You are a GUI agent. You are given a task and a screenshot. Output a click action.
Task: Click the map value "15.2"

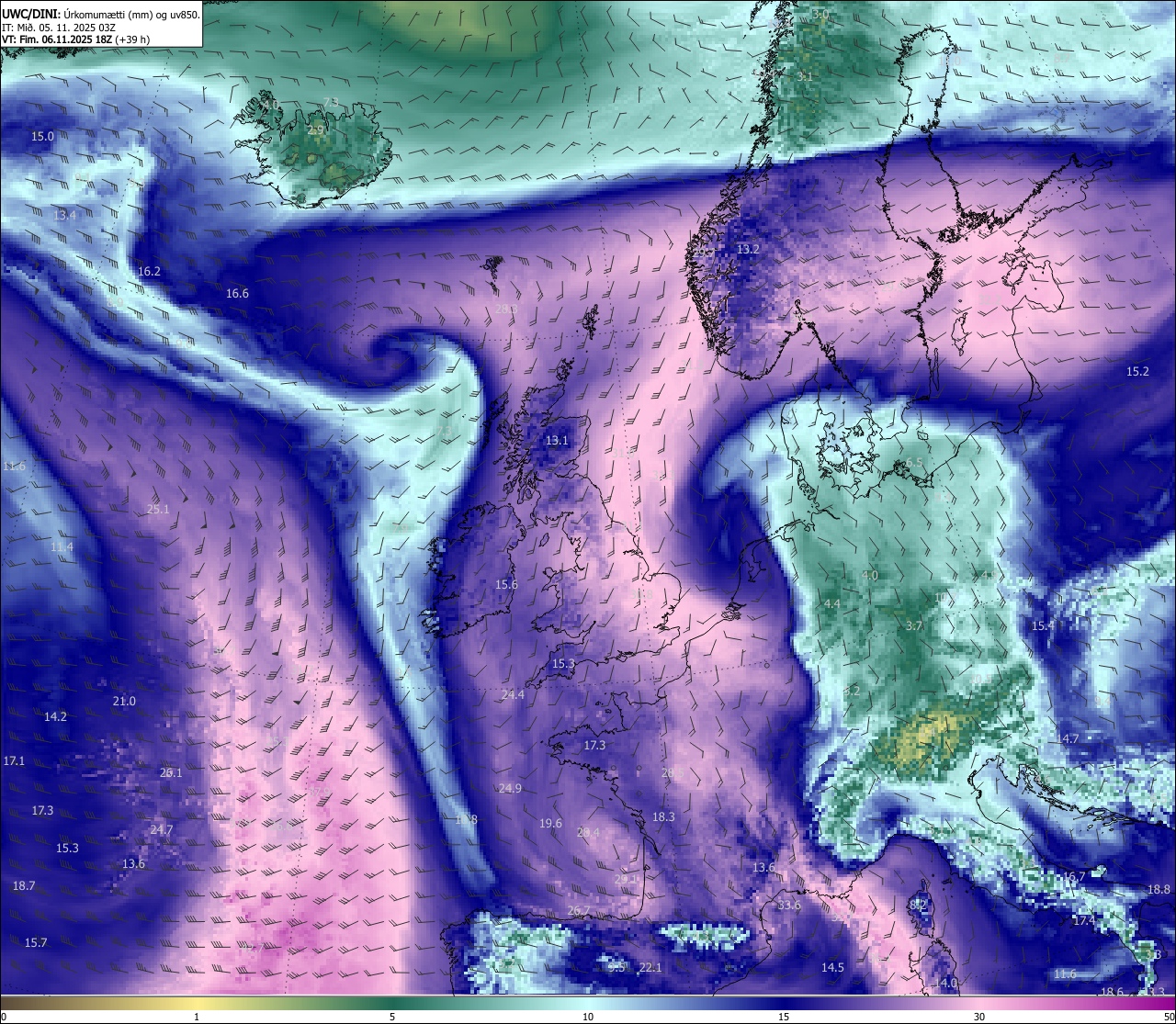[x=1137, y=371]
